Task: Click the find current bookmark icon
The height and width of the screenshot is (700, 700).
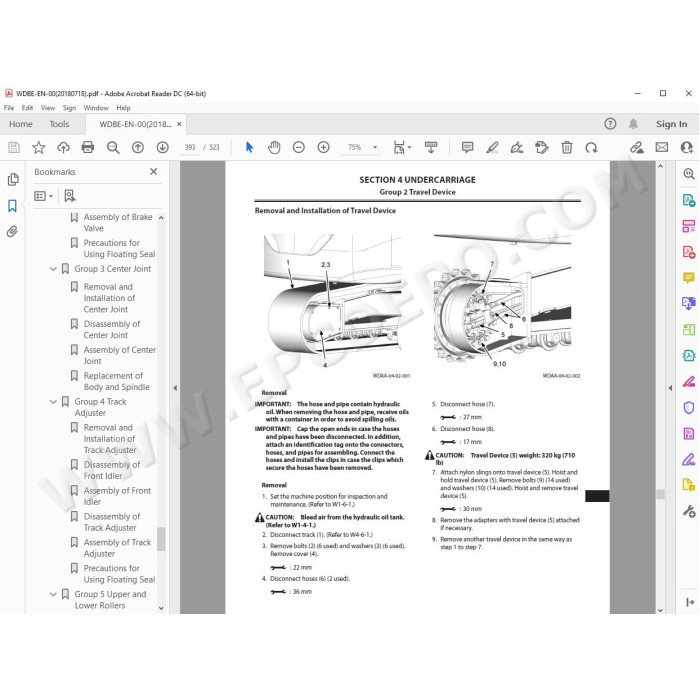Action: point(70,196)
